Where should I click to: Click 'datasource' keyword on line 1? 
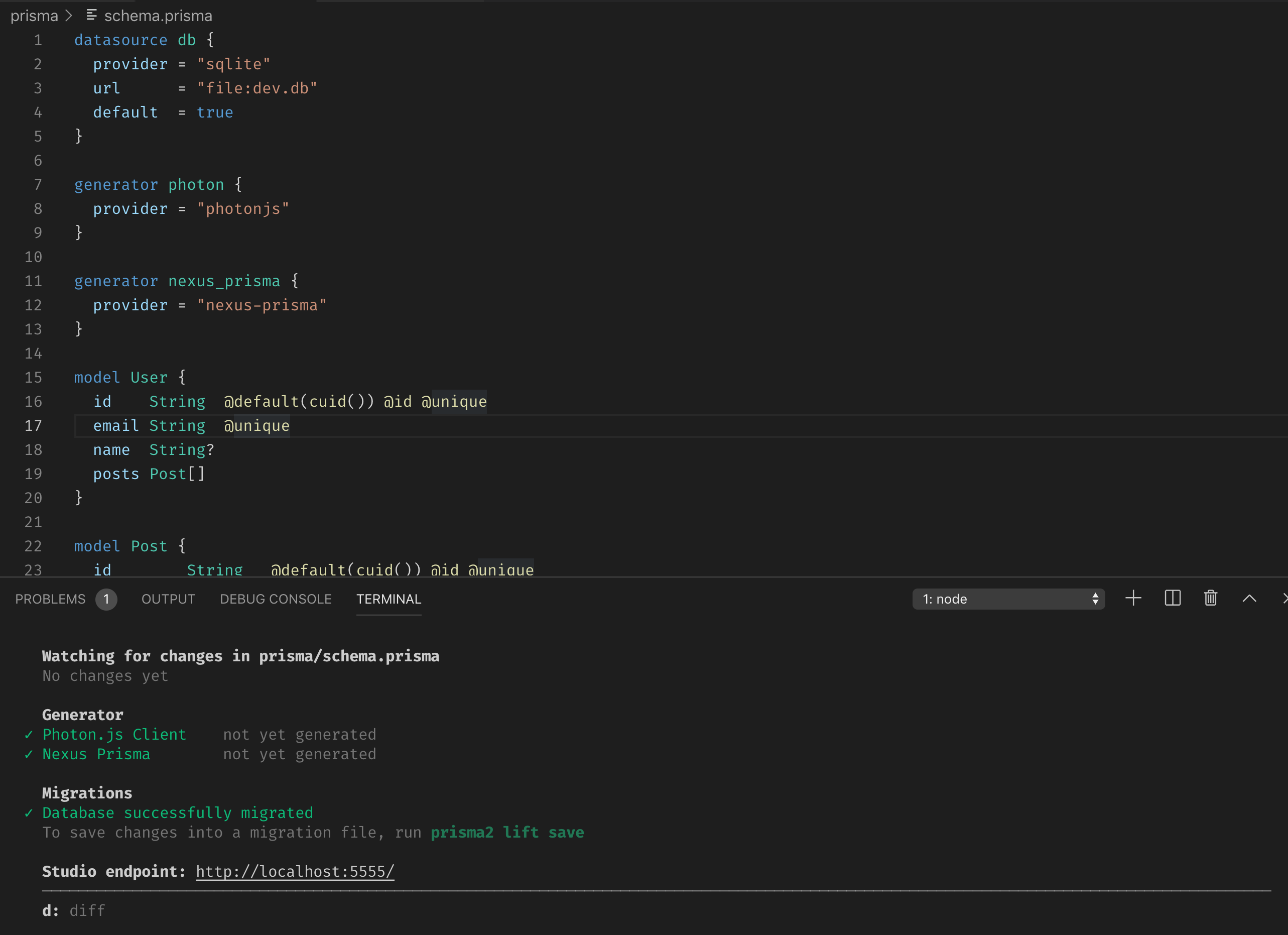point(120,40)
